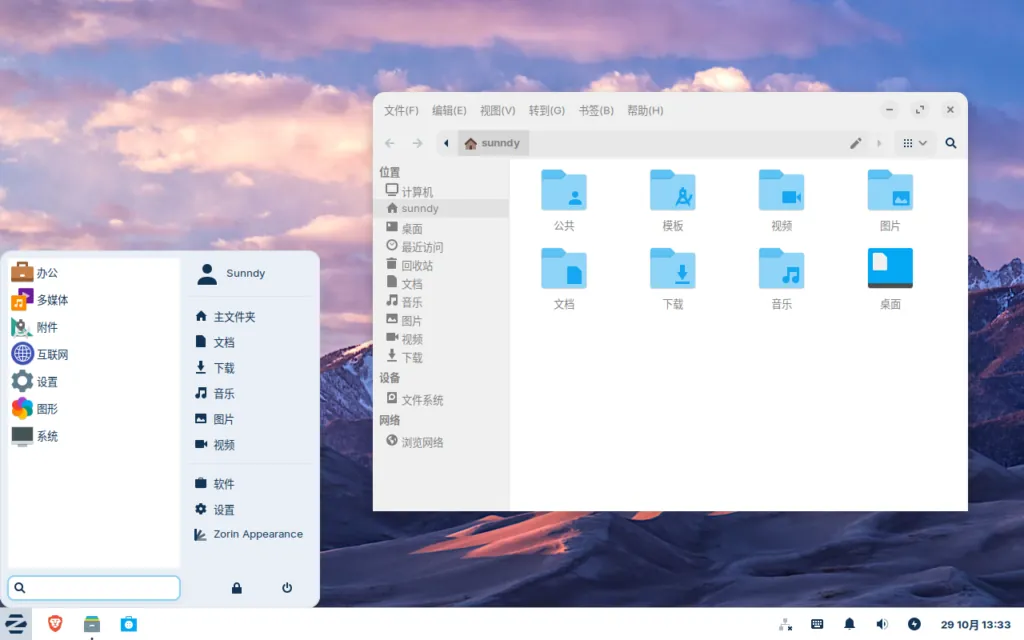This screenshot has width=1024, height=640.
Task: Go forward in file manager history
Action: point(417,143)
